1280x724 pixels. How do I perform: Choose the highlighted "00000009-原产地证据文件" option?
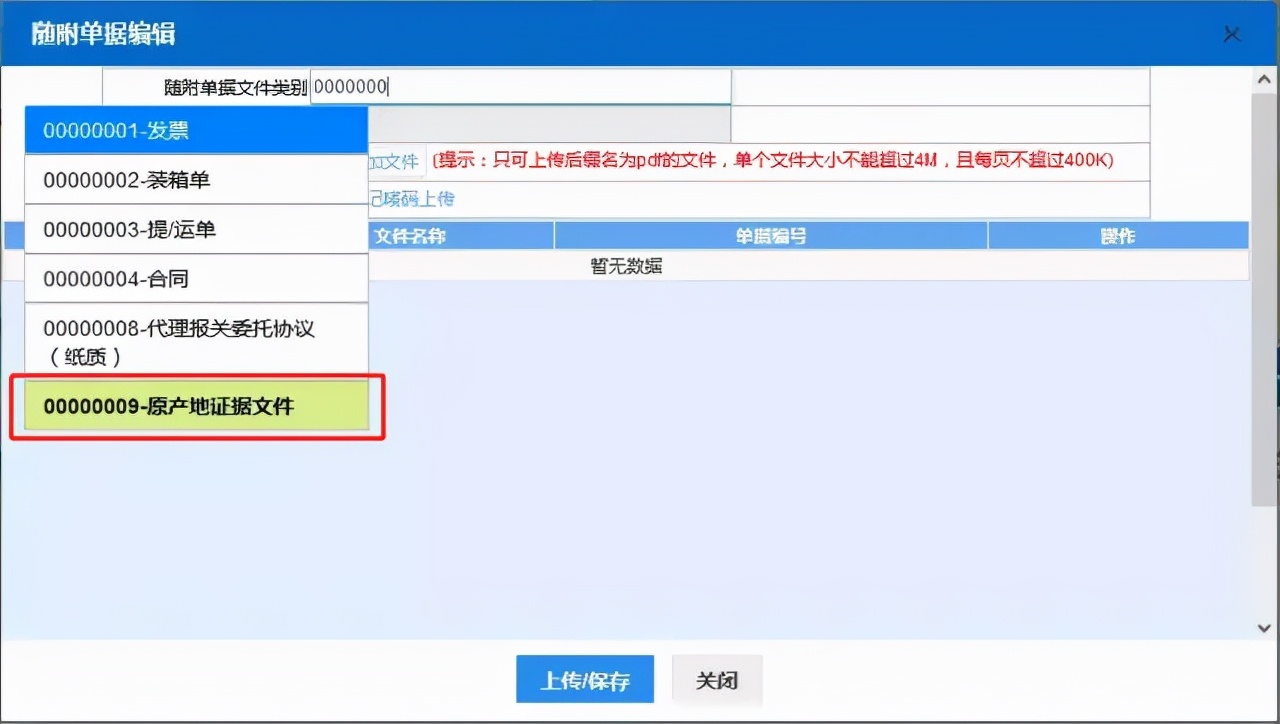pos(196,406)
